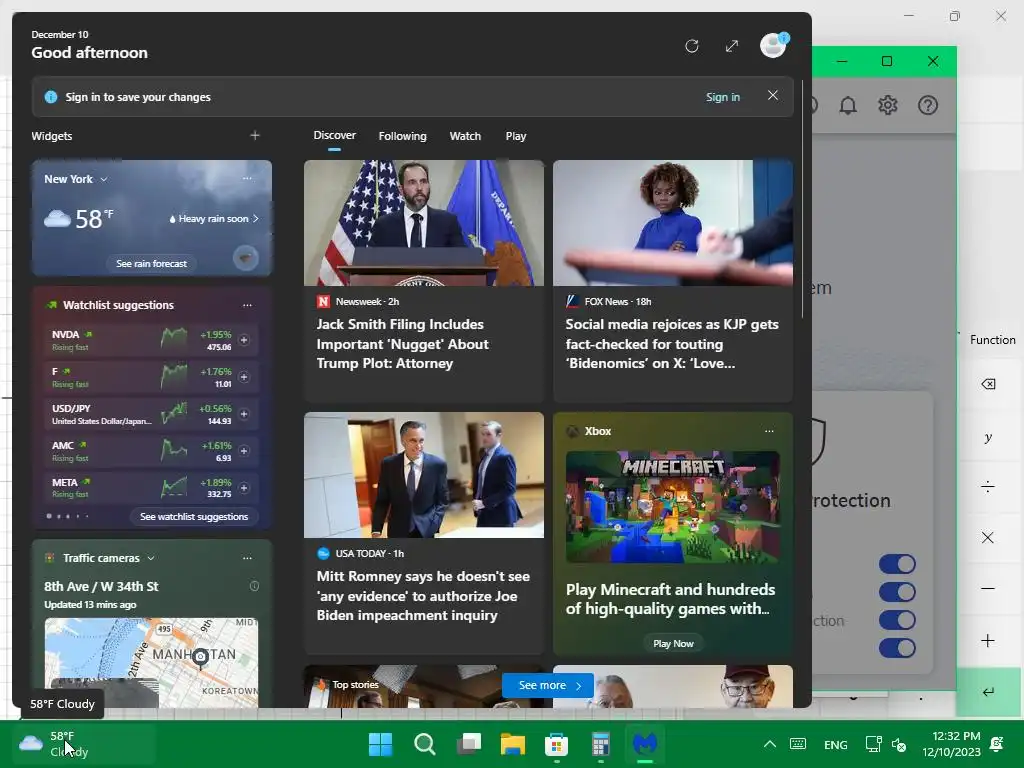Screen dimensions: 1024x768
Task: Add USD/JPY to watchlist
Action: tap(244, 414)
